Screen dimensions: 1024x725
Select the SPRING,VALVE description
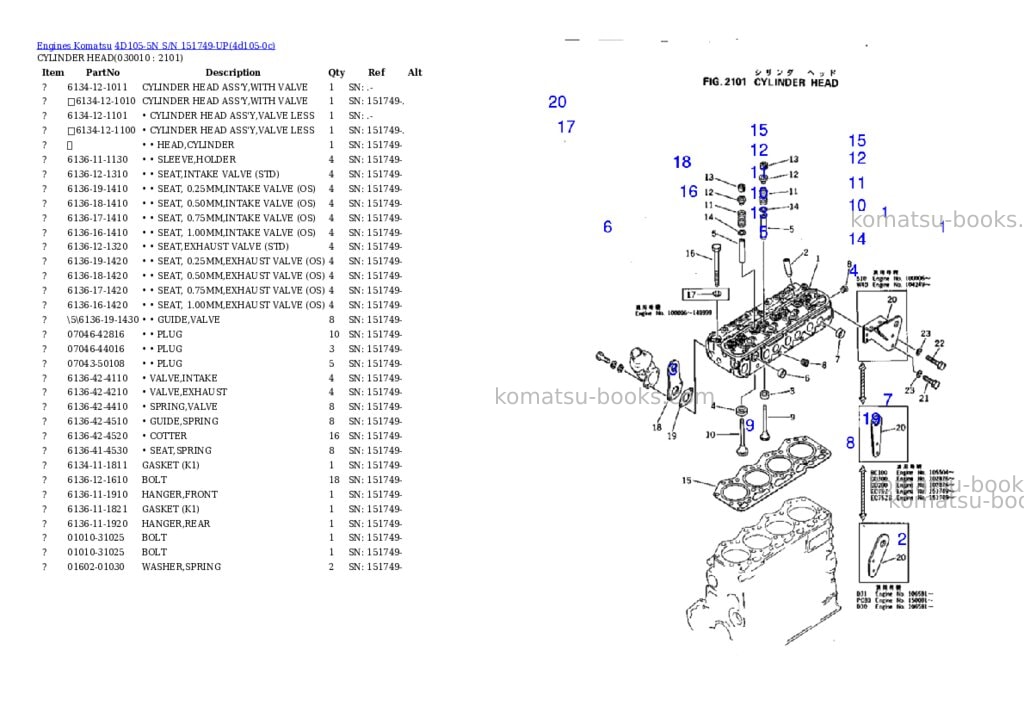(184, 407)
